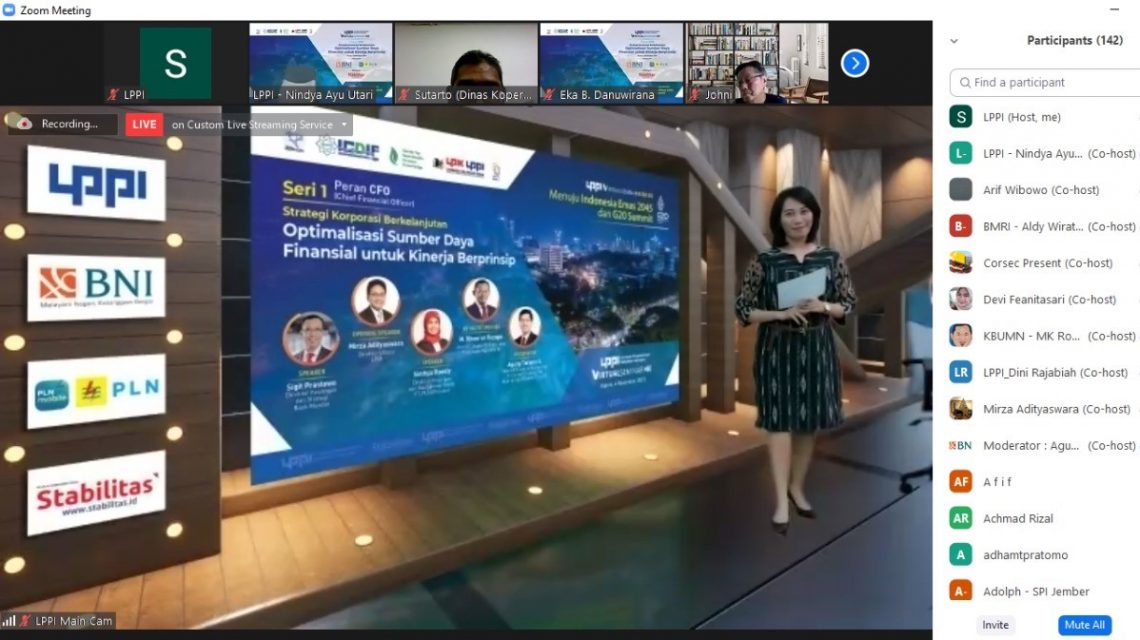Select LPPI - Nindya Ayu co-host row
This screenshot has height=640, width=1140.
pos(1044,153)
